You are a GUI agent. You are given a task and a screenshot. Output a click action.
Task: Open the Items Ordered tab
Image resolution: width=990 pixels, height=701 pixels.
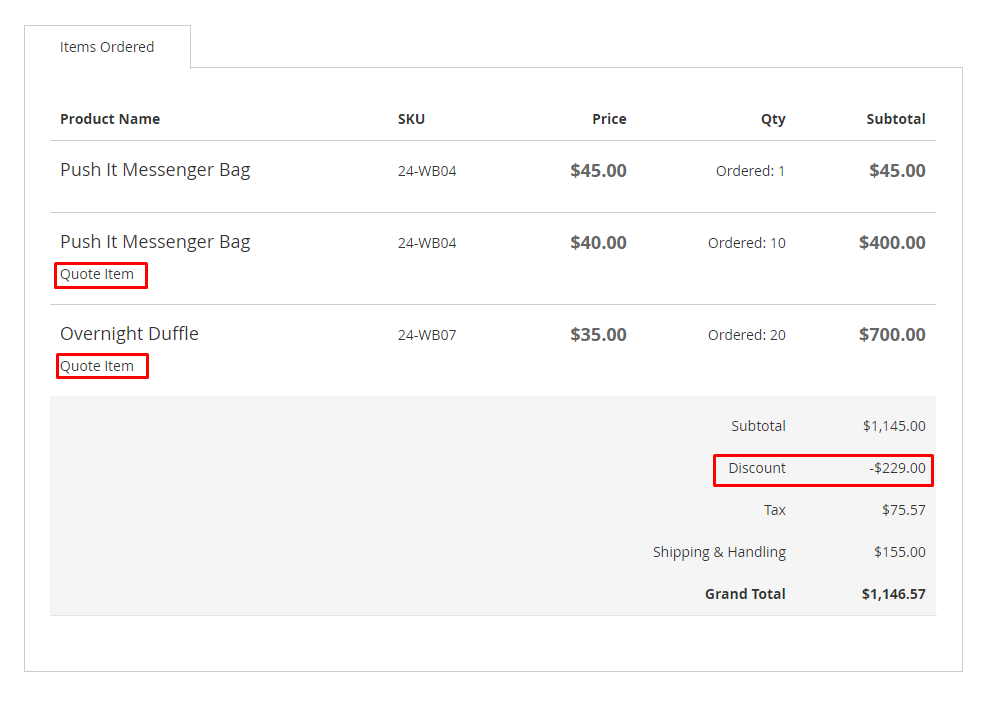click(x=107, y=47)
